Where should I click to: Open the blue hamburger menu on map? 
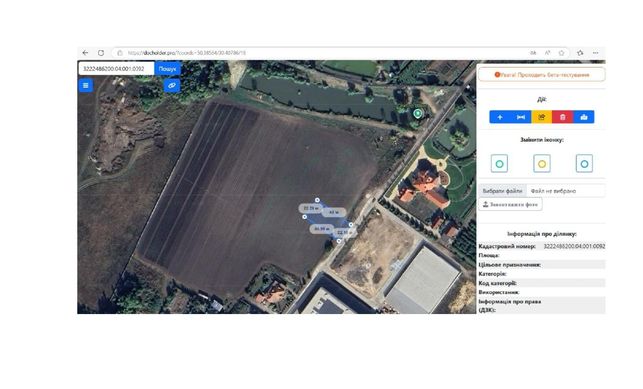click(85, 85)
